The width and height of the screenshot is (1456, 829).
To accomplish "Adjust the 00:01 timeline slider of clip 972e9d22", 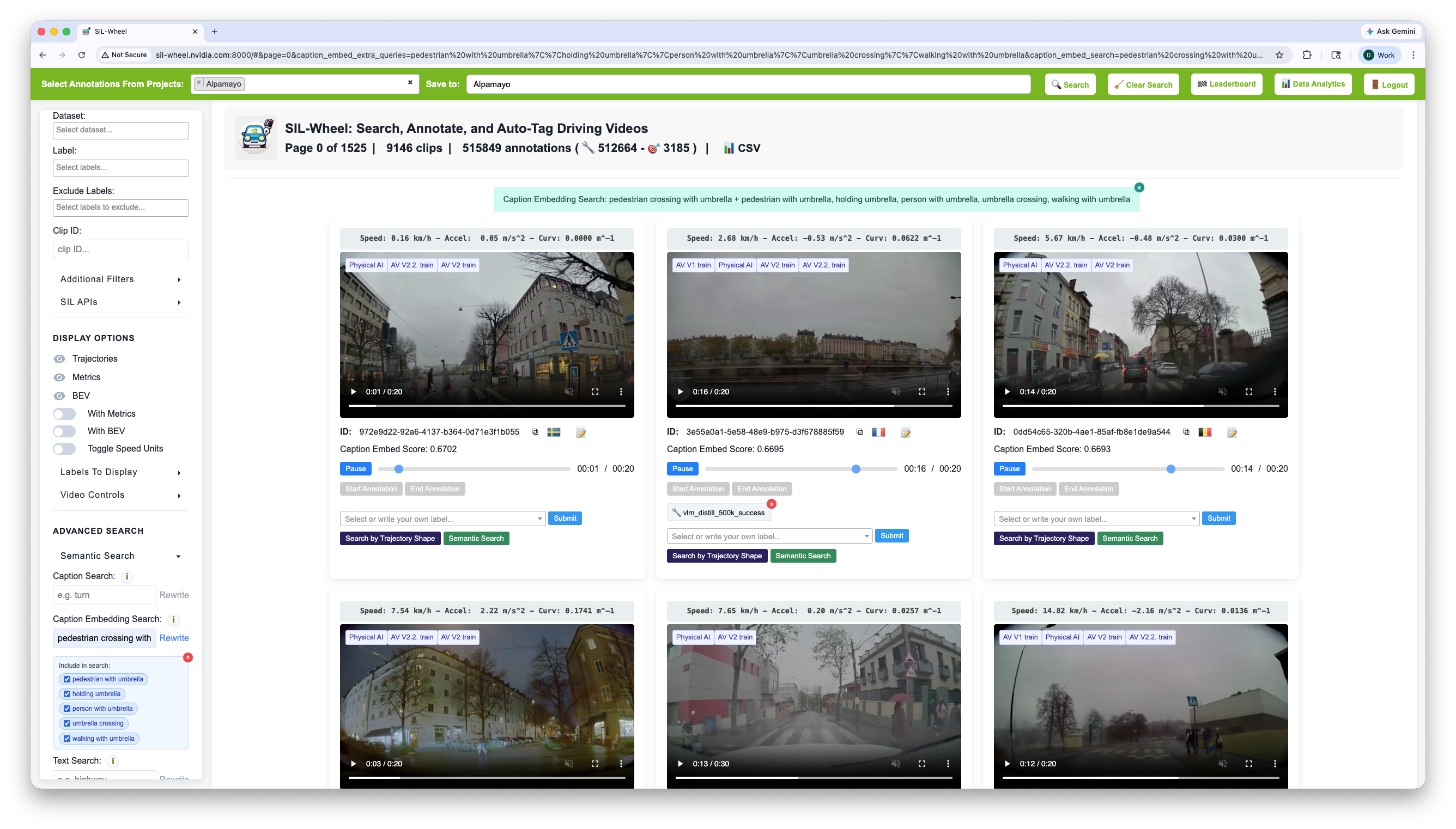I will point(474,469).
